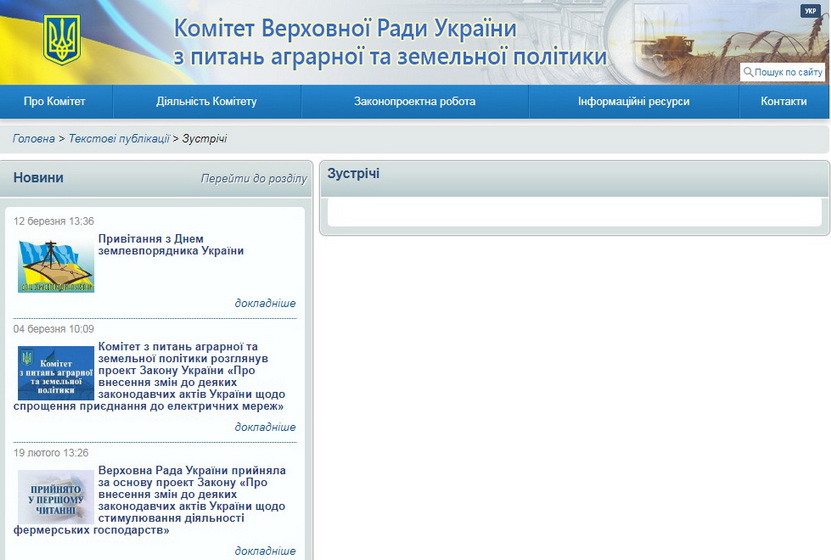Open the Прийнято у першому читанні thumbnail
831x560 pixels.
click(x=56, y=497)
